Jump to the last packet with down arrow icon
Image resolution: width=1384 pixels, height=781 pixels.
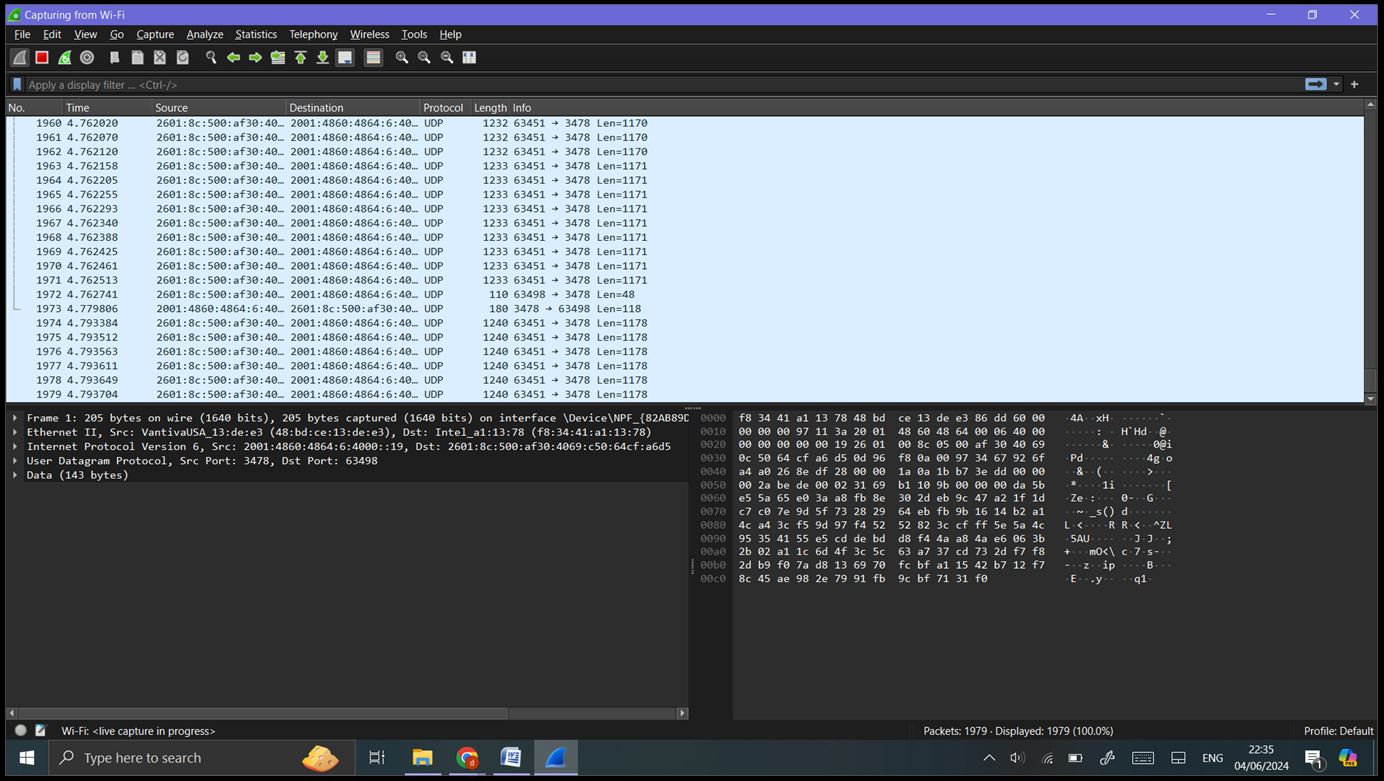click(x=322, y=57)
